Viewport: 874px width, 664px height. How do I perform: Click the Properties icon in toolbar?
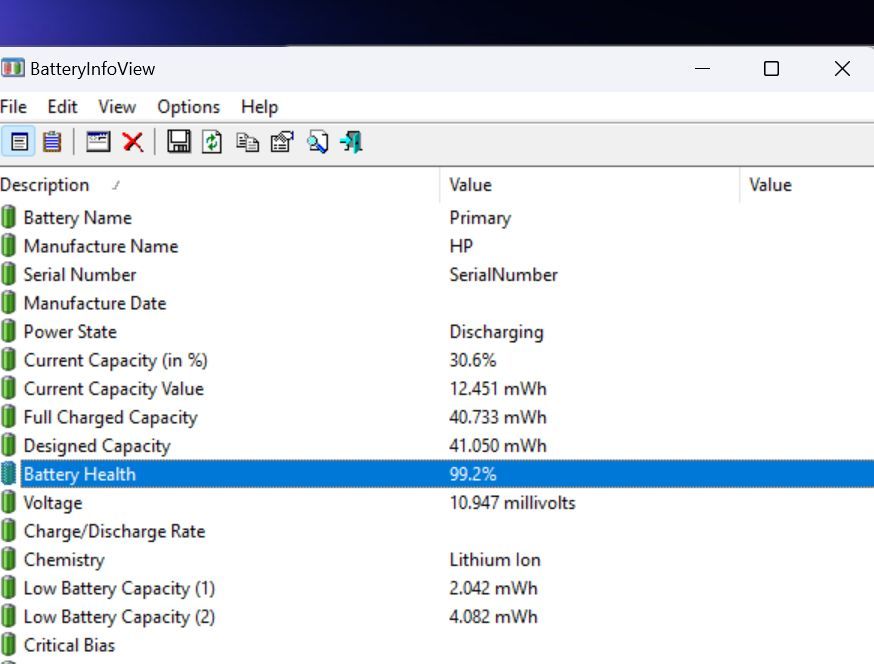tap(282, 142)
